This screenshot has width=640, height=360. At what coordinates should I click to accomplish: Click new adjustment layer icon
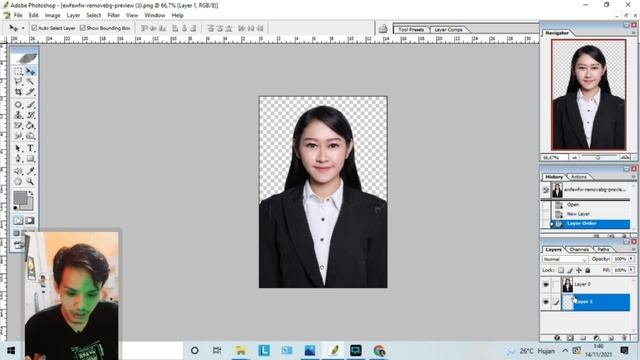[597, 338]
